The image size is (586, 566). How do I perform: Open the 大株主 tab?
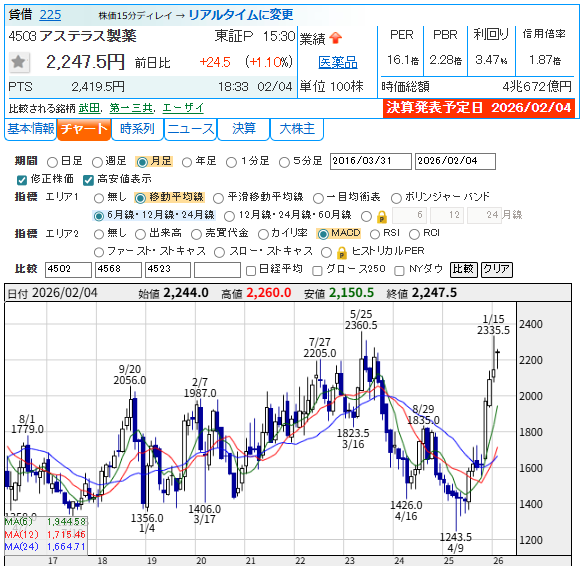297,129
